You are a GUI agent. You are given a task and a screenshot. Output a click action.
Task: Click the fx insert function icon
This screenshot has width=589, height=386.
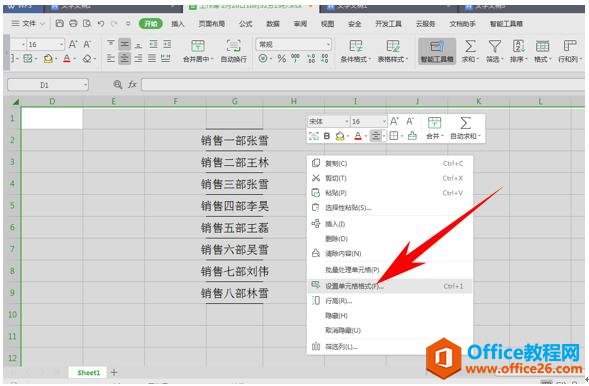132,85
